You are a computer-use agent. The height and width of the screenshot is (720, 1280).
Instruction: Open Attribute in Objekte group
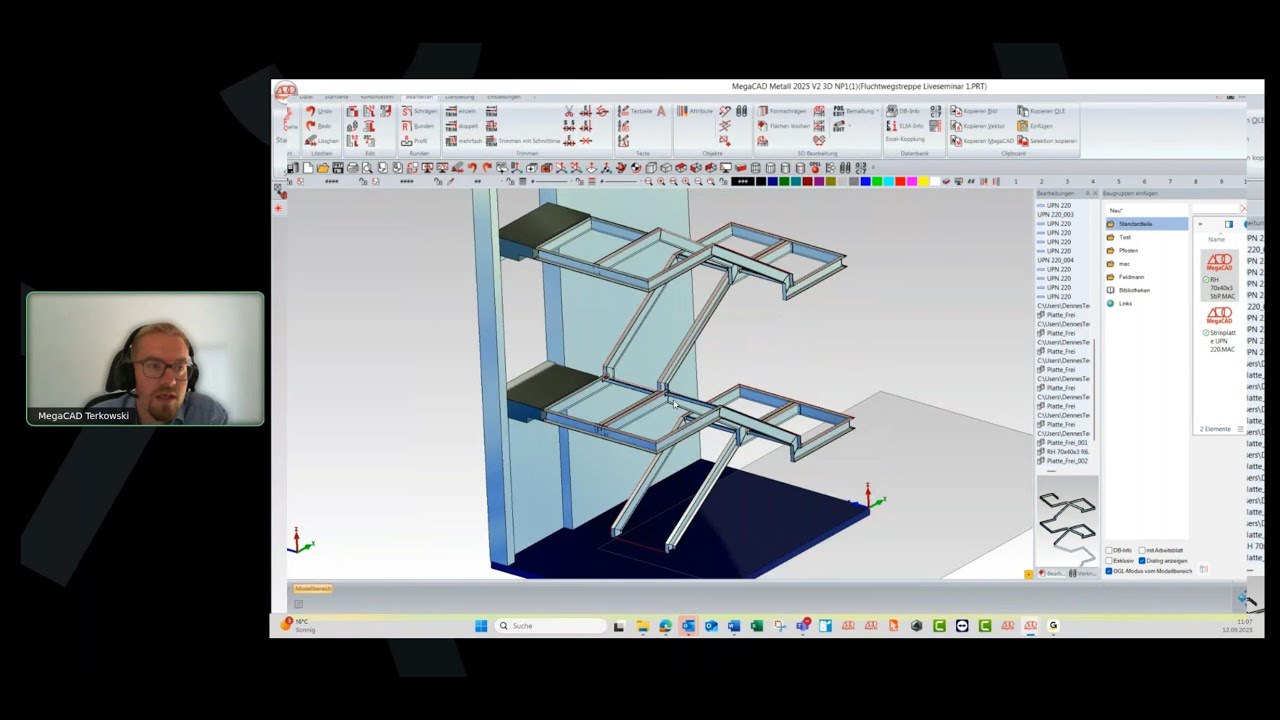pos(695,111)
